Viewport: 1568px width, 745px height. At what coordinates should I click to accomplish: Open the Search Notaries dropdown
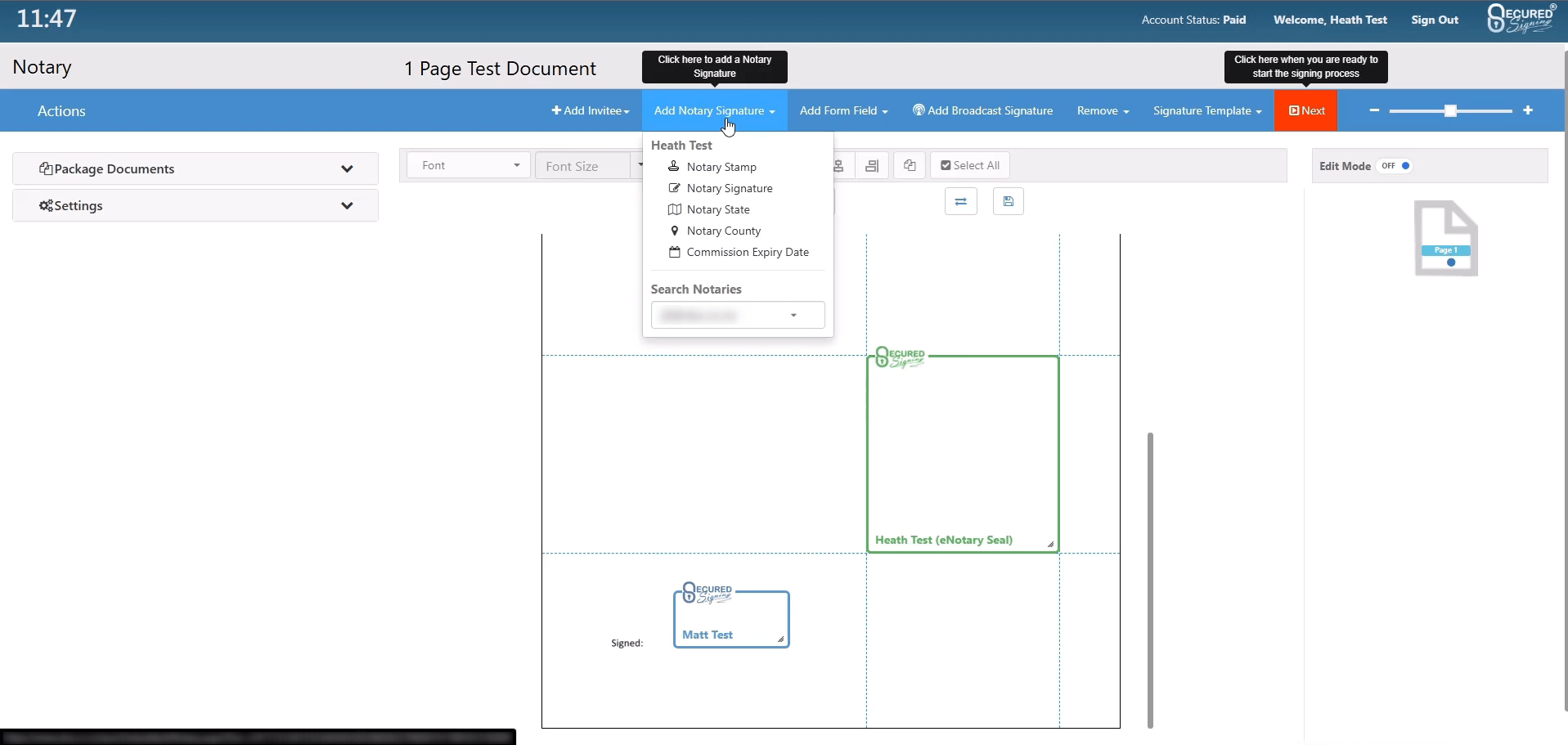click(x=737, y=316)
